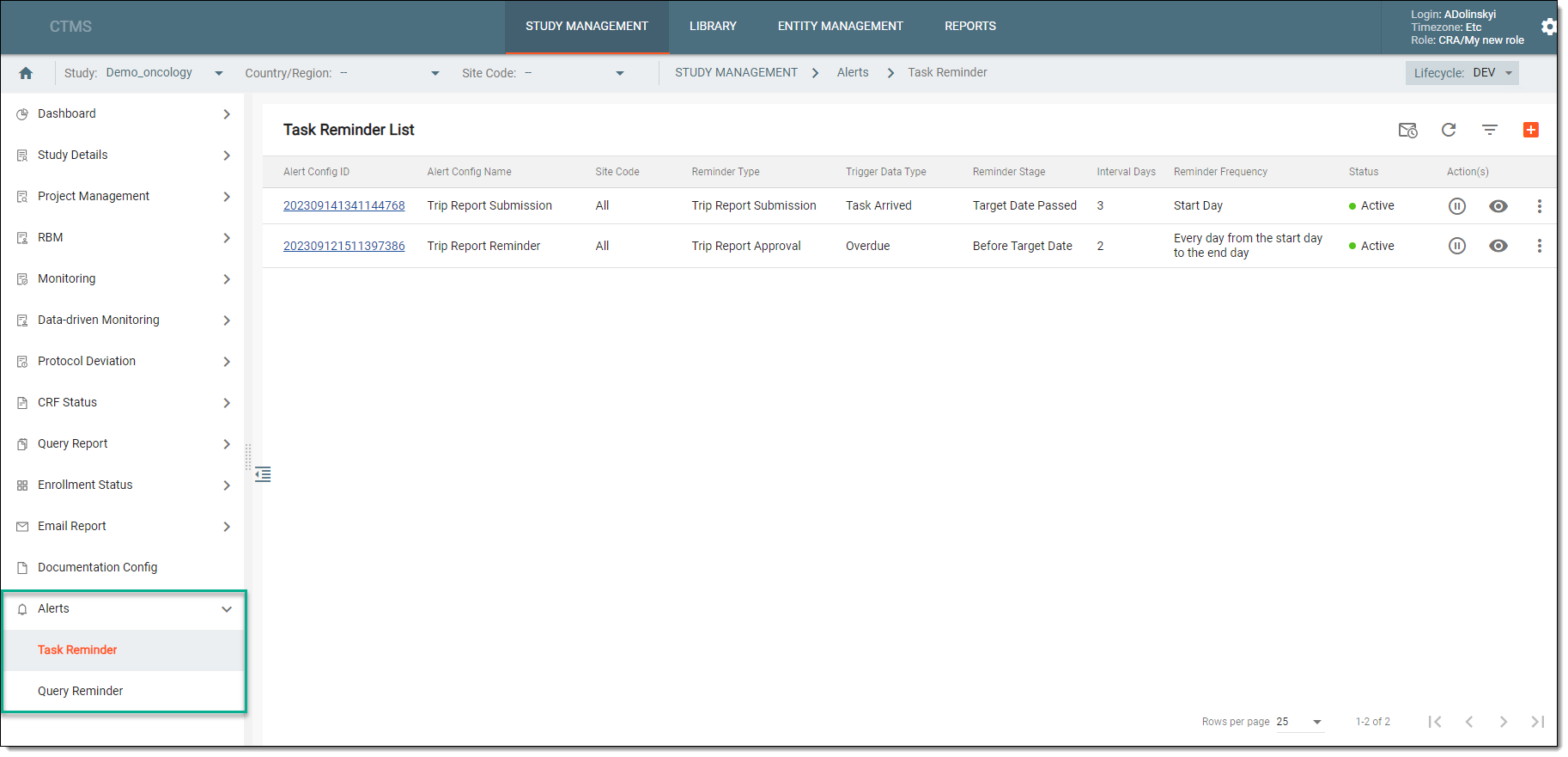Open more actions for Trip Report Submission
The height and width of the screenshot is (757, 1568).
tap(1540, 206)
